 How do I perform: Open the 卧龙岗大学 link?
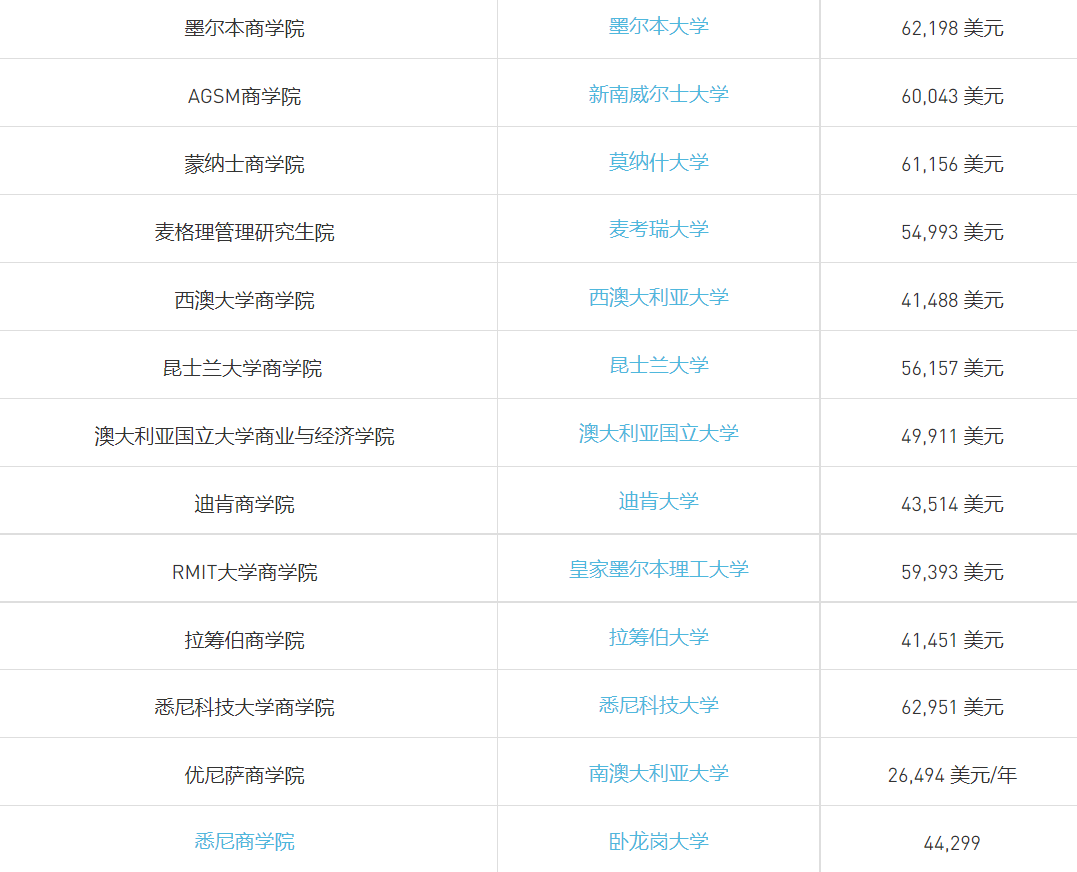(658, 841)
